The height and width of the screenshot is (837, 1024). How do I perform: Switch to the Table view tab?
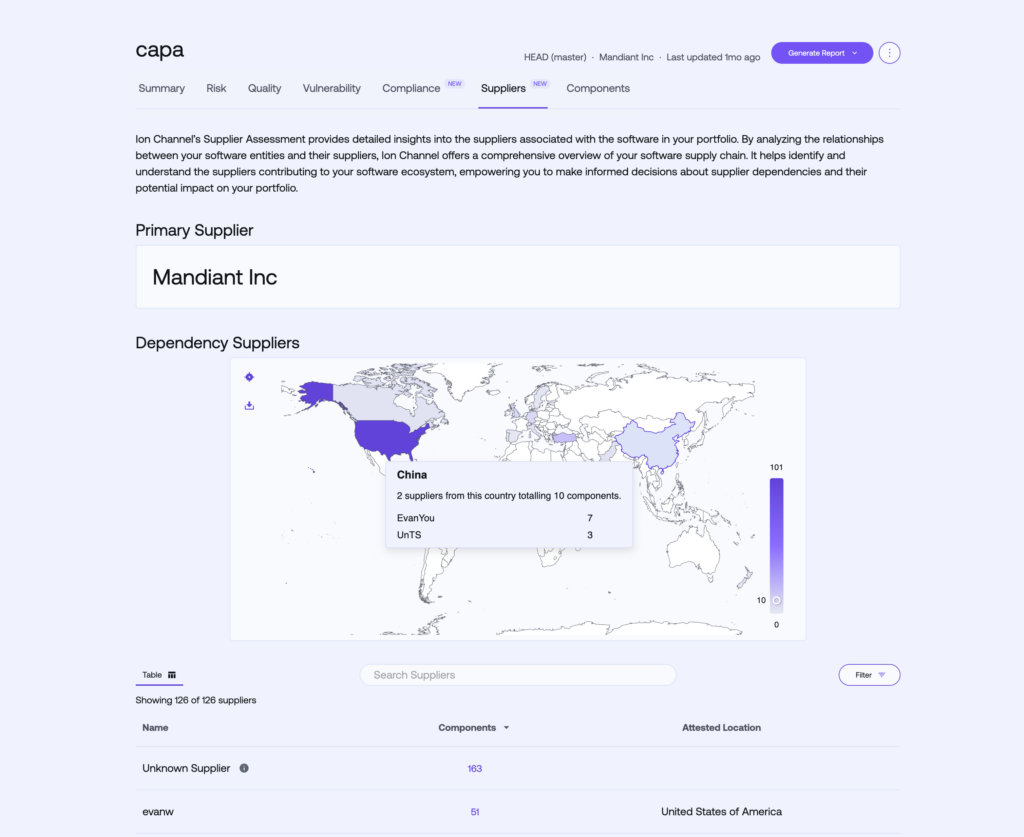(x=159, y=675)
